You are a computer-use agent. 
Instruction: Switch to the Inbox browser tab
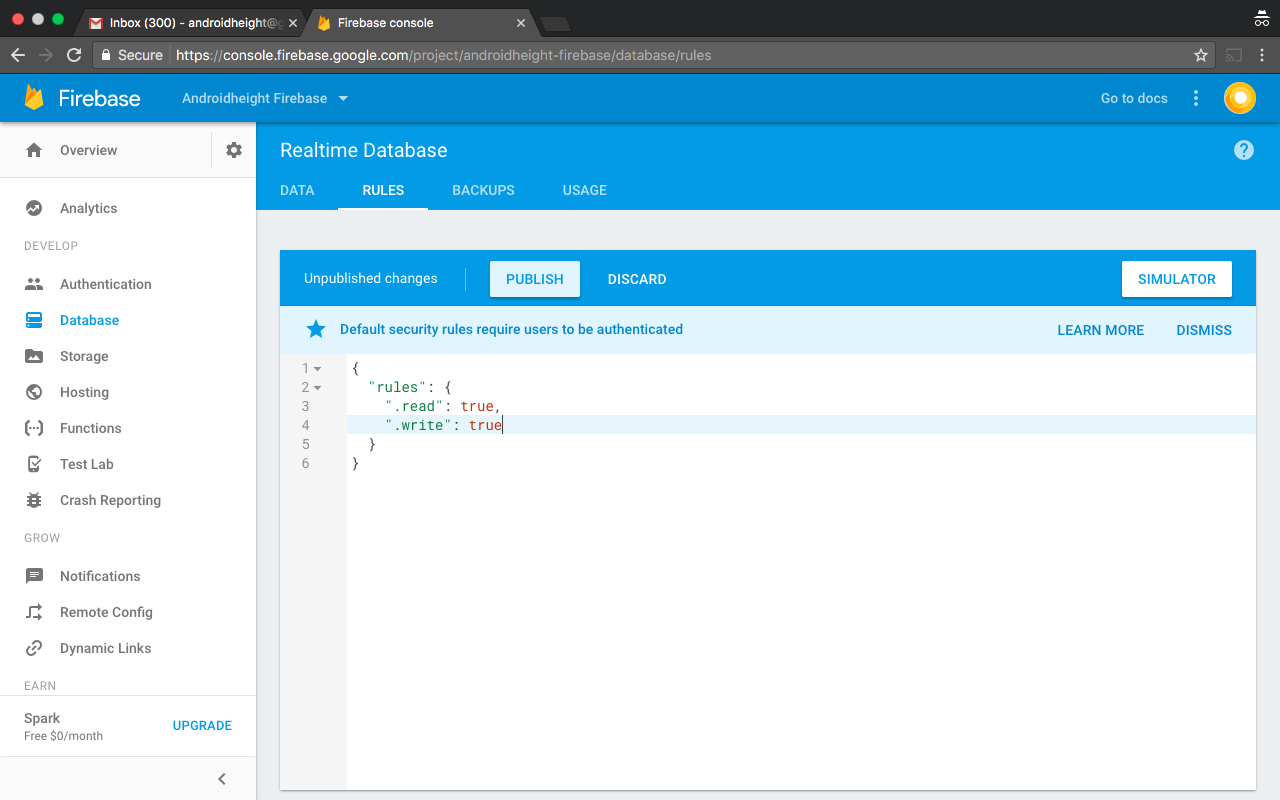(193, 21)
